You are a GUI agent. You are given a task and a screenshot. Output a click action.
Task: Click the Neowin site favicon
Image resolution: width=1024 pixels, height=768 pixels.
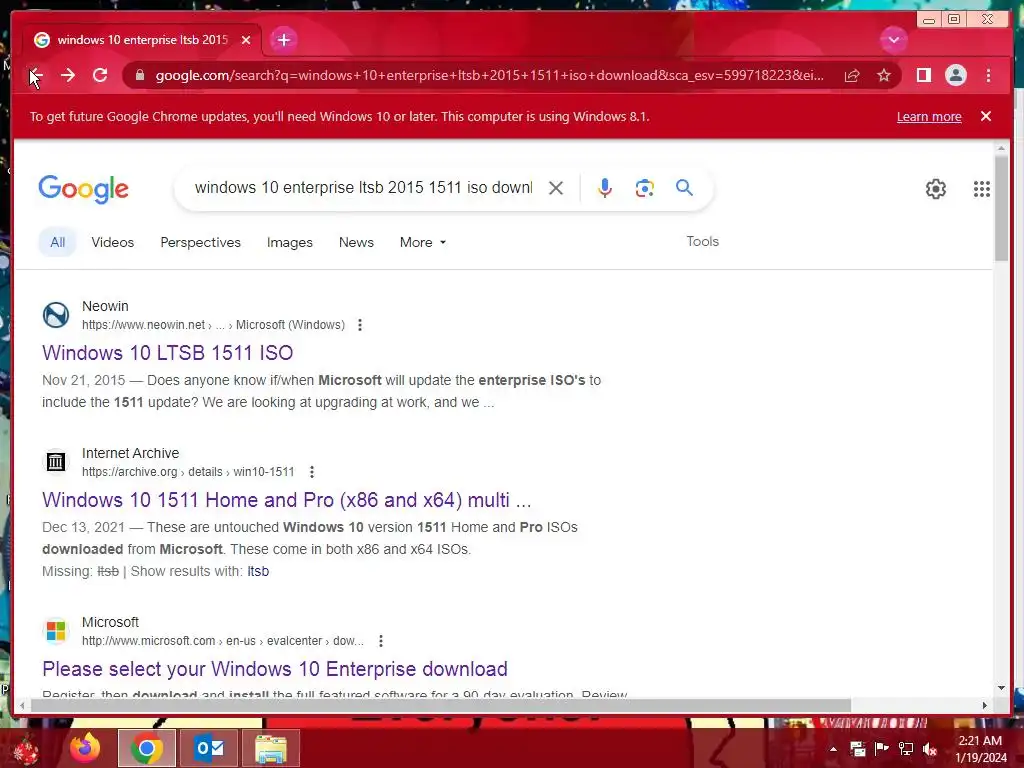(56, 315)
